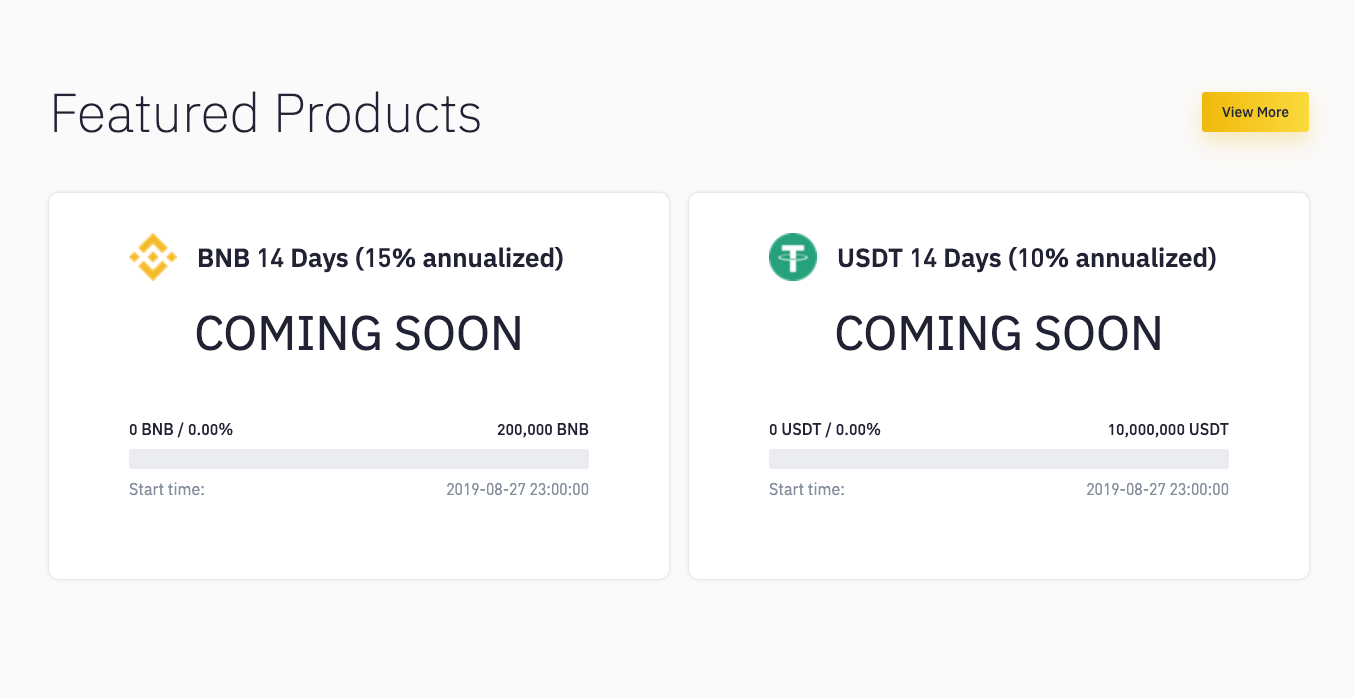Open the USDT 14 Days product title
Image resolution: width=1355 pixels, height=697 pixels.
pyautogui.click(x=1026, y=258)
